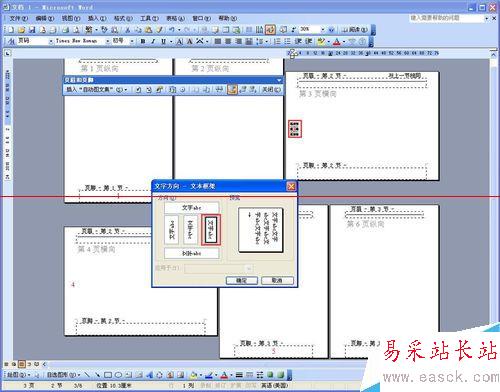Viewport: 500px width, 392px height.
Task: Open Insert AutoText dropdown in header toolbar
Action: (x=97, y=89)
